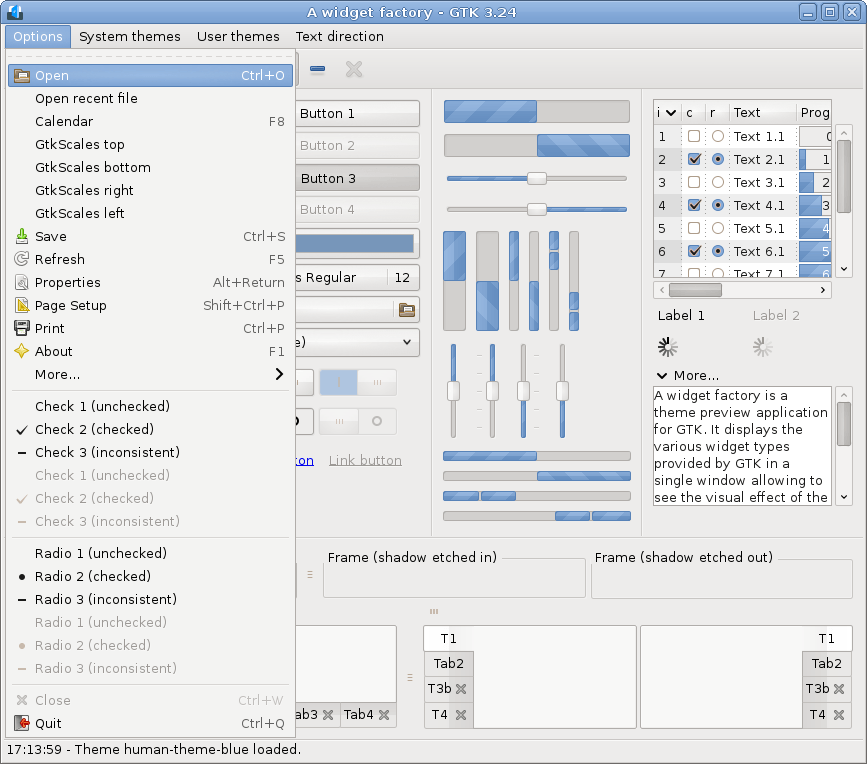Click the folder icon in file chooser field
Screen dimensions: 867x764
click(407, 310)
